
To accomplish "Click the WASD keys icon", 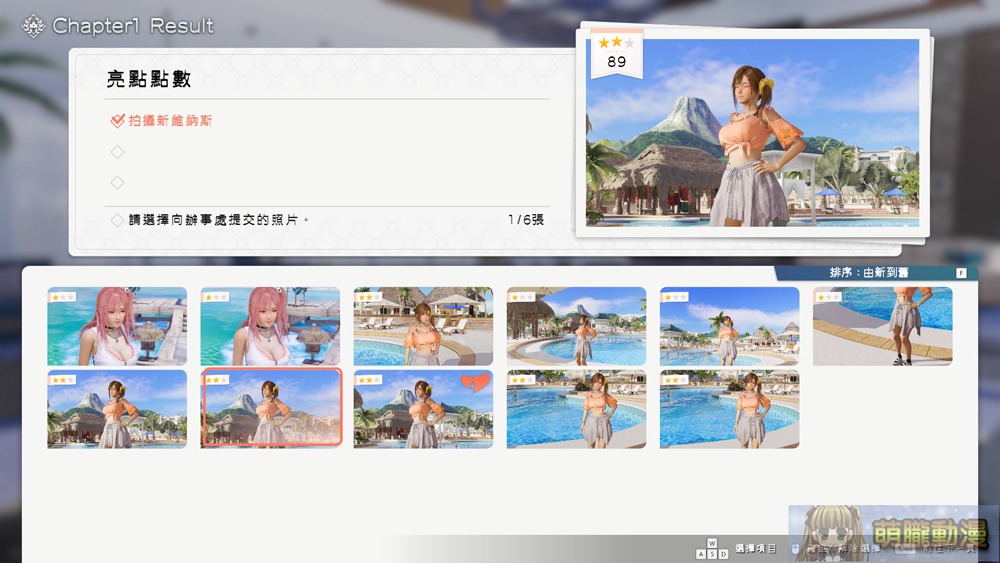I will [x=712, y=549].
